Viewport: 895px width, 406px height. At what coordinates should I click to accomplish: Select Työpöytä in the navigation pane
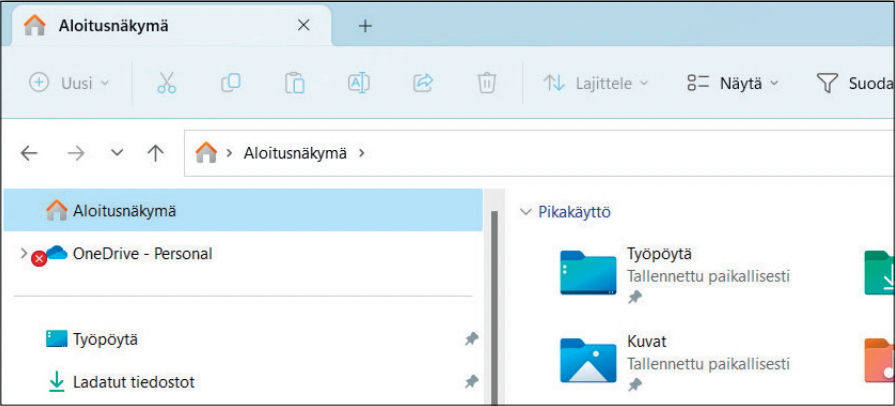pyautogui.click(x=105, y=339)
